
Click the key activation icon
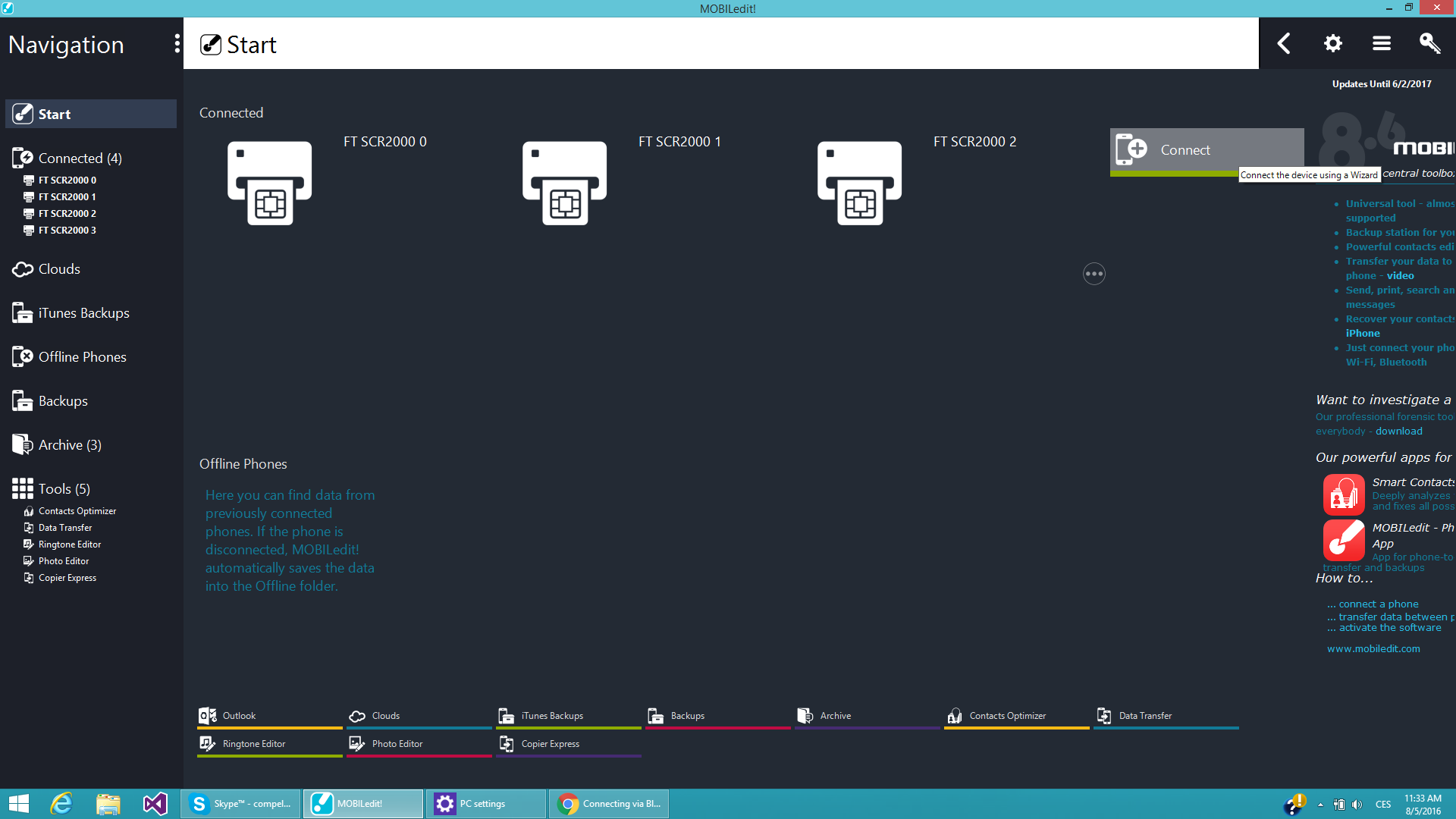click(1429, 43)
